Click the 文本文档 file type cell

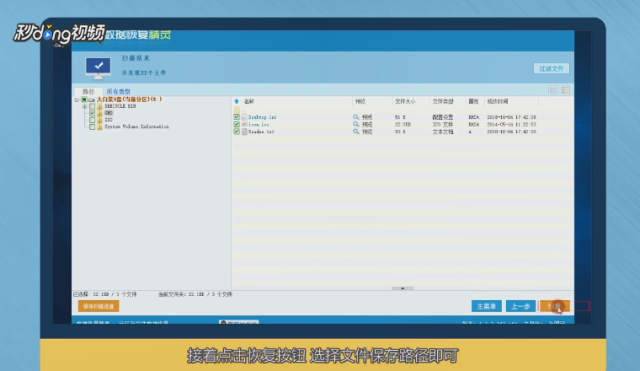(x=442, y=131)
